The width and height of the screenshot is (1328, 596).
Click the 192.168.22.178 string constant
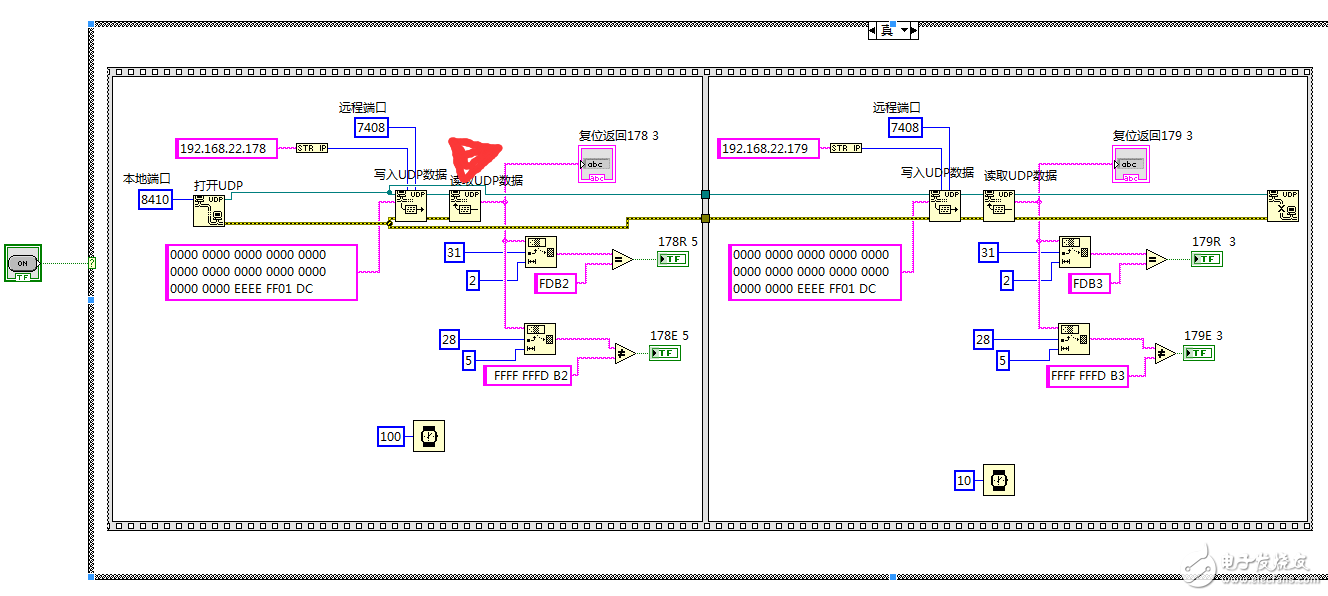pyautogui.click(x=226, y=148)
